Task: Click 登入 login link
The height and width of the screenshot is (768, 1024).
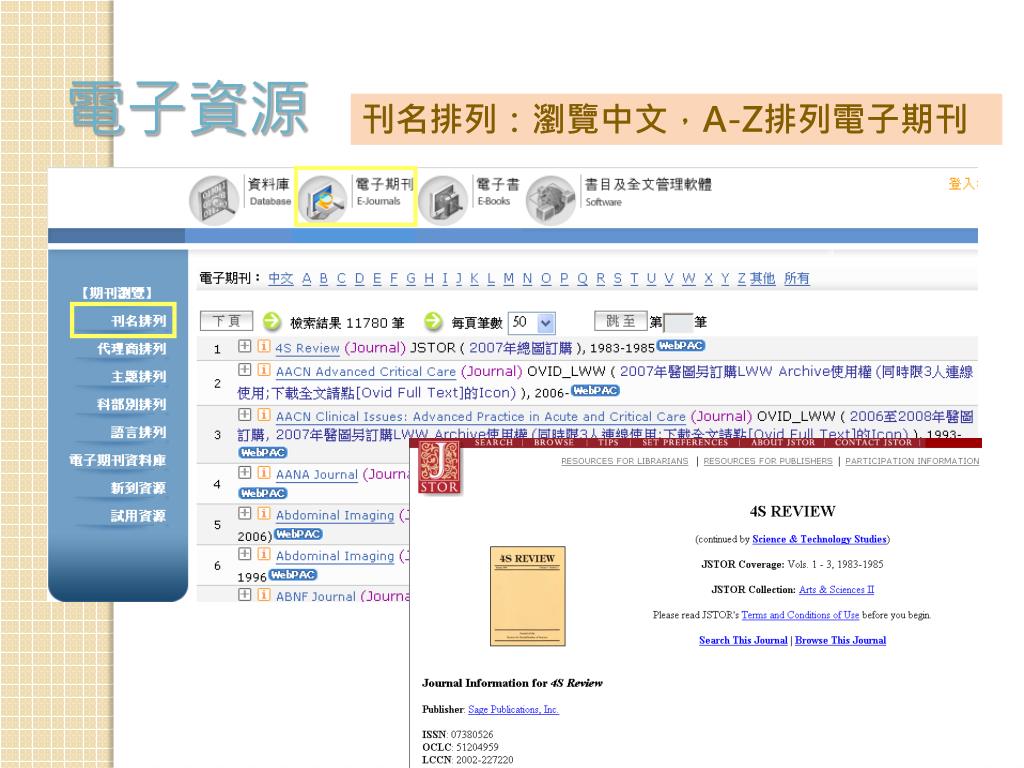Action: click(961, 184)
